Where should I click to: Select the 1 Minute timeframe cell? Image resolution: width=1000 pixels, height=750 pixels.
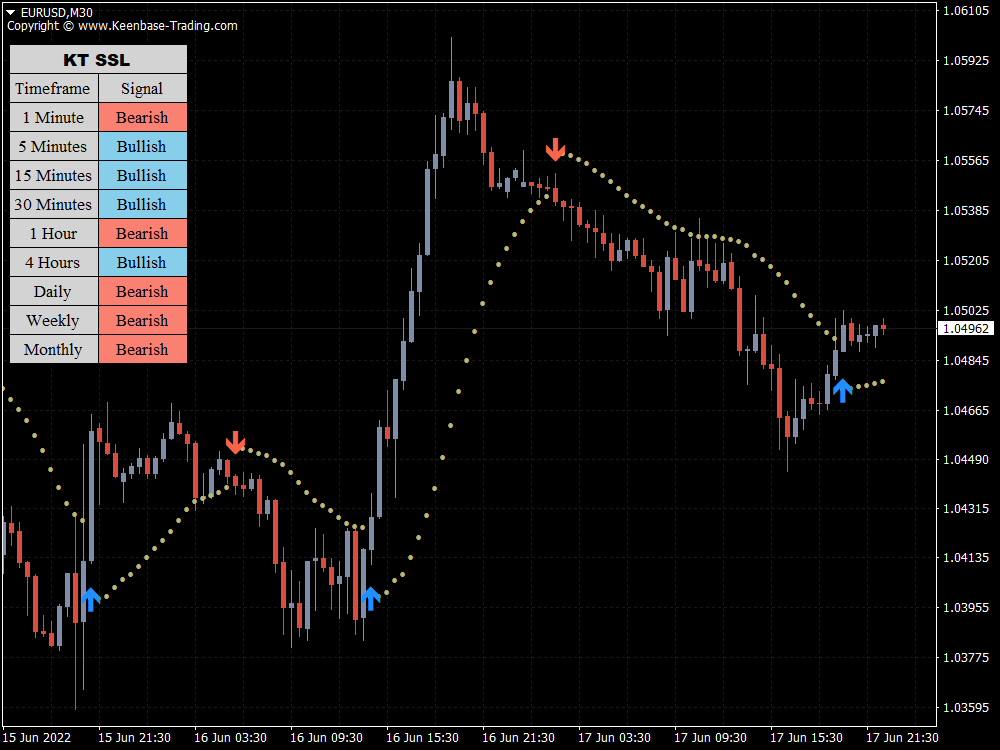click(x=54, y=117)
